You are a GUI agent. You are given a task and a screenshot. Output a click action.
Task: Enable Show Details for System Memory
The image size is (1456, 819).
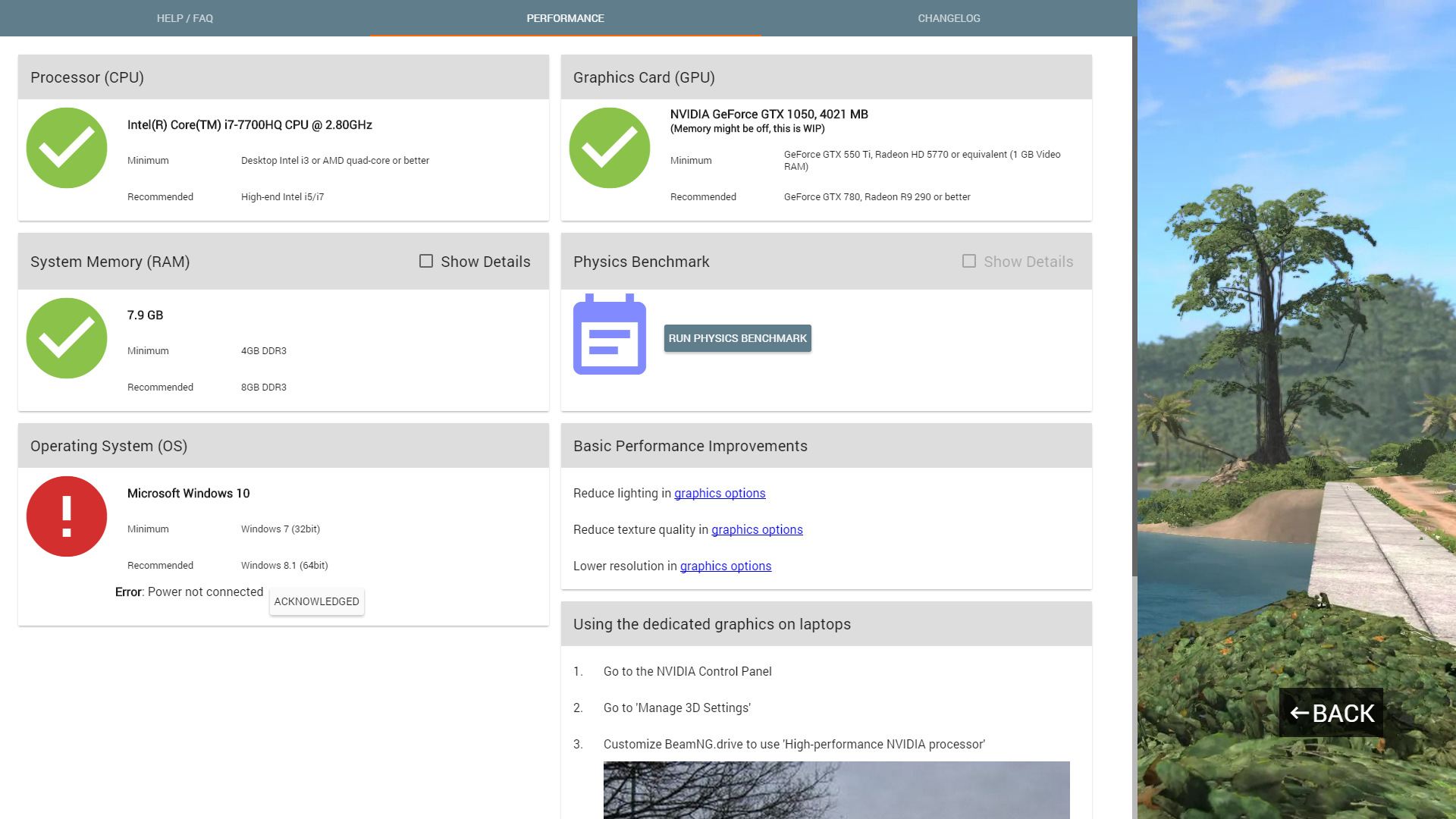pos(426,261)
